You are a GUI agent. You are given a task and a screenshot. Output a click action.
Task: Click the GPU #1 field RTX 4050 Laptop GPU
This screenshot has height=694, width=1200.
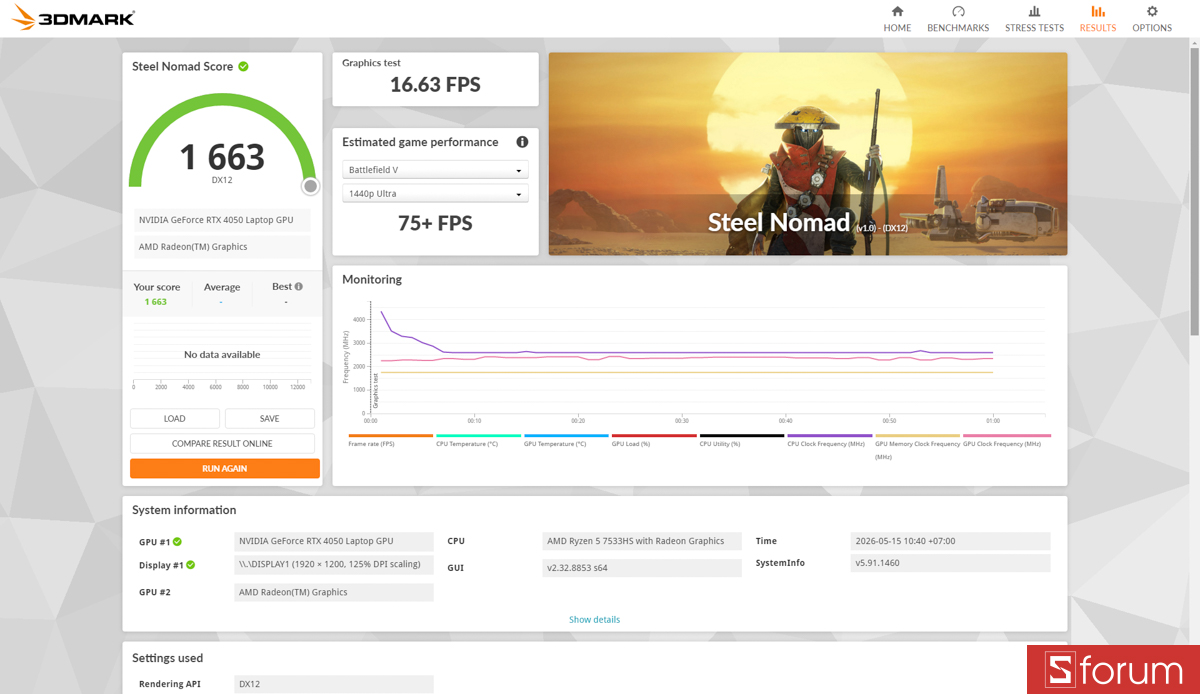click(x=334, y=541)
